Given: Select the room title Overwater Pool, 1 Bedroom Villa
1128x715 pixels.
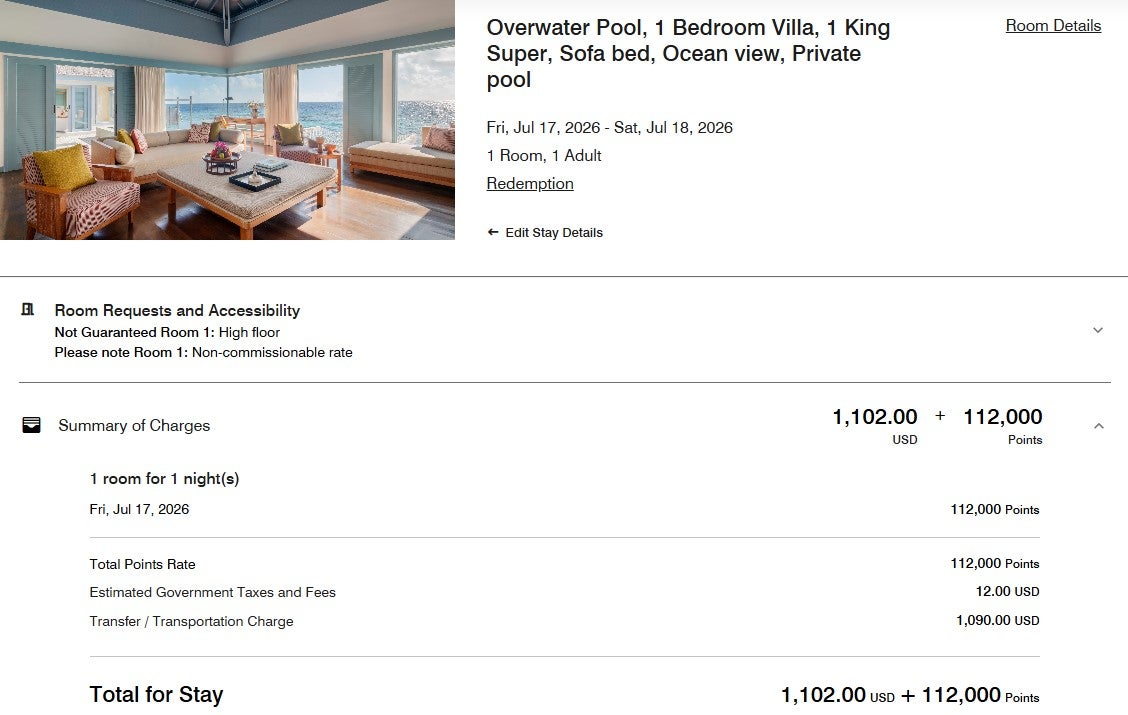Looking at the screenshot, I should coord(688,53).
